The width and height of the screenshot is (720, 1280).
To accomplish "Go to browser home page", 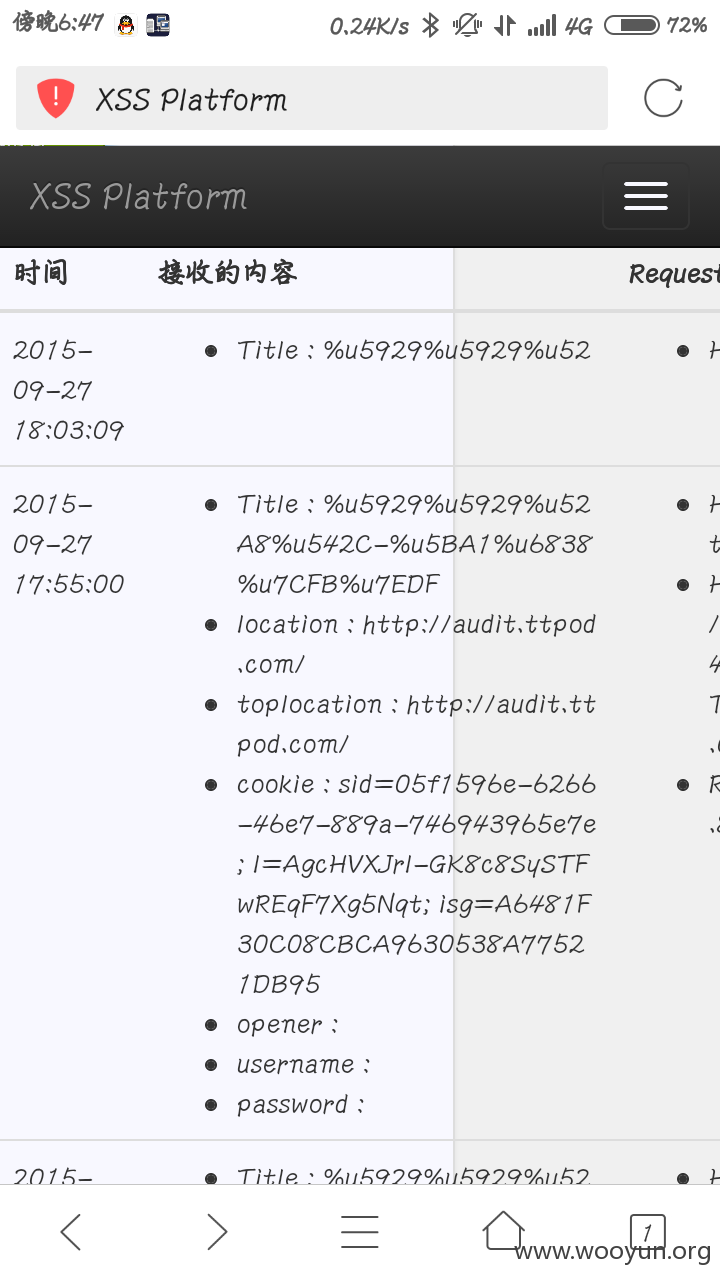I will click(504, 1230).
